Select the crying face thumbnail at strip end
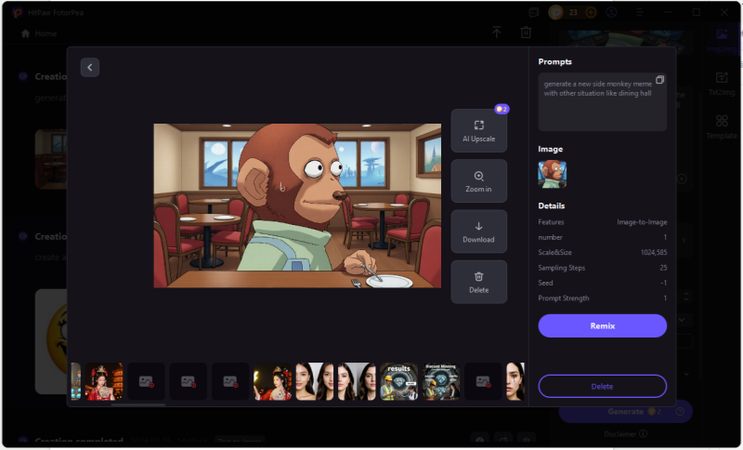 (x=516, y=382)
